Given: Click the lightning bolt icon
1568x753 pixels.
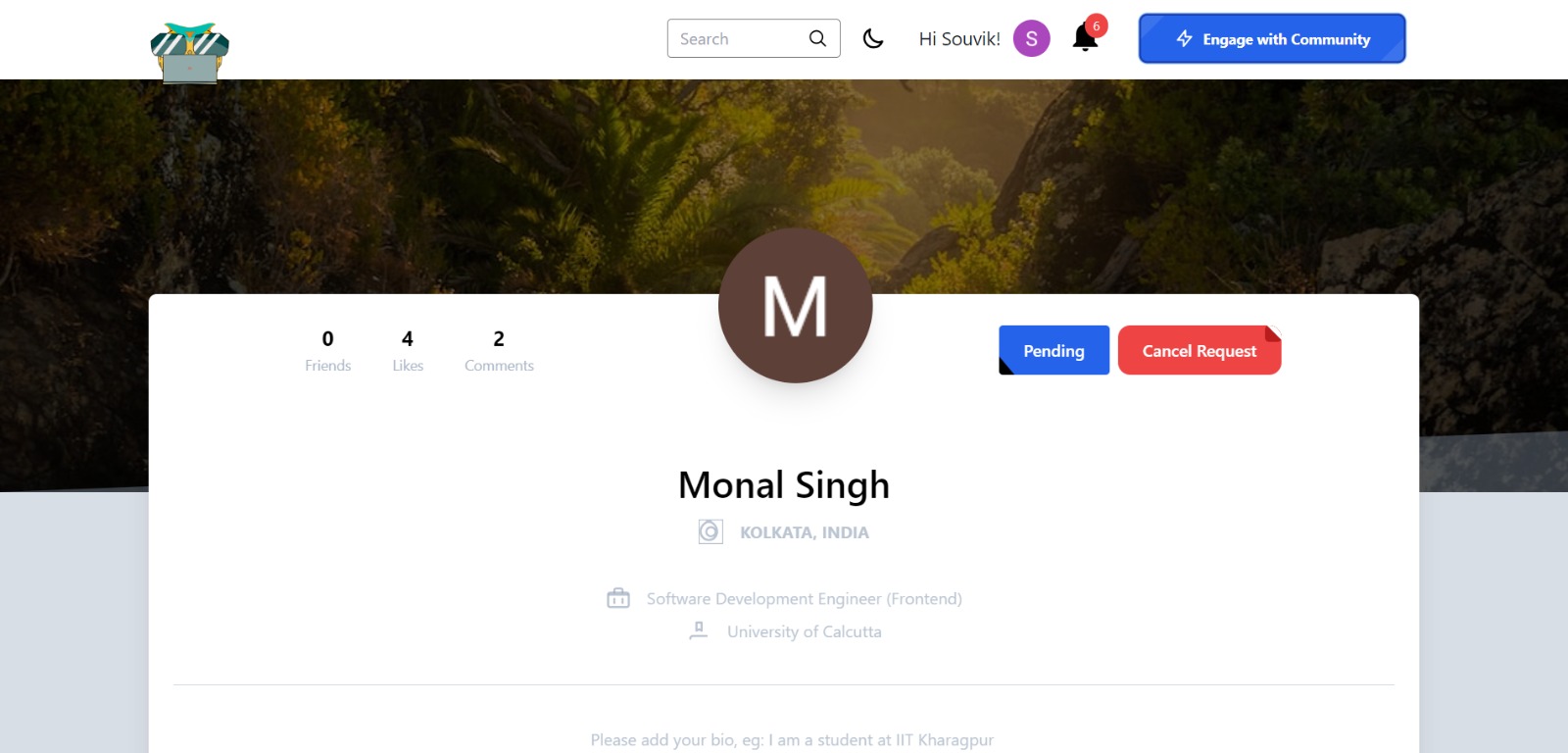Looking at the screenshot, I should click(1185, 38).
